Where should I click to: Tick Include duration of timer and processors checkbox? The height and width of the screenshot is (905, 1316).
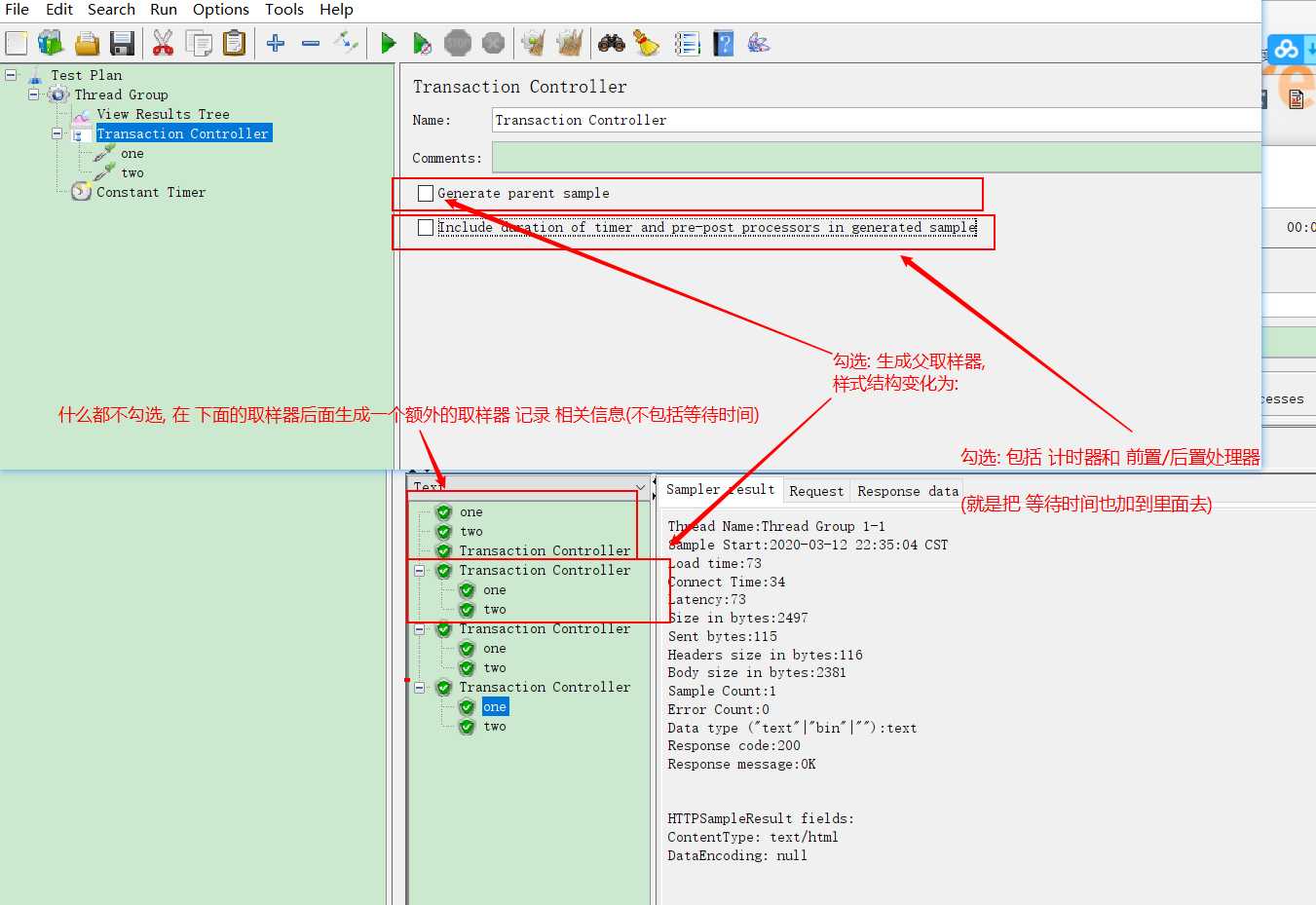(x=426, y=227)
